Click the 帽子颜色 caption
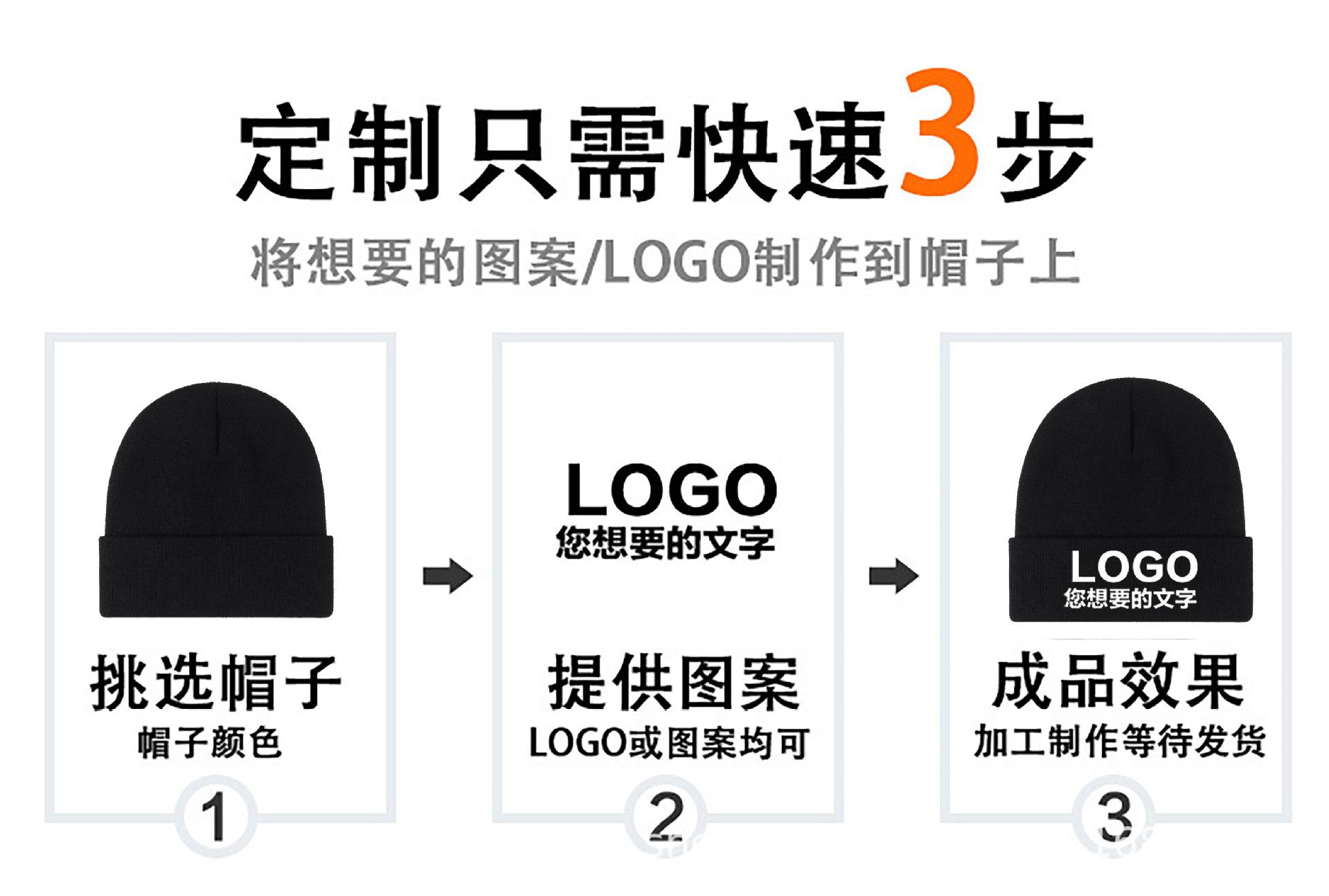 click(210, 743)
